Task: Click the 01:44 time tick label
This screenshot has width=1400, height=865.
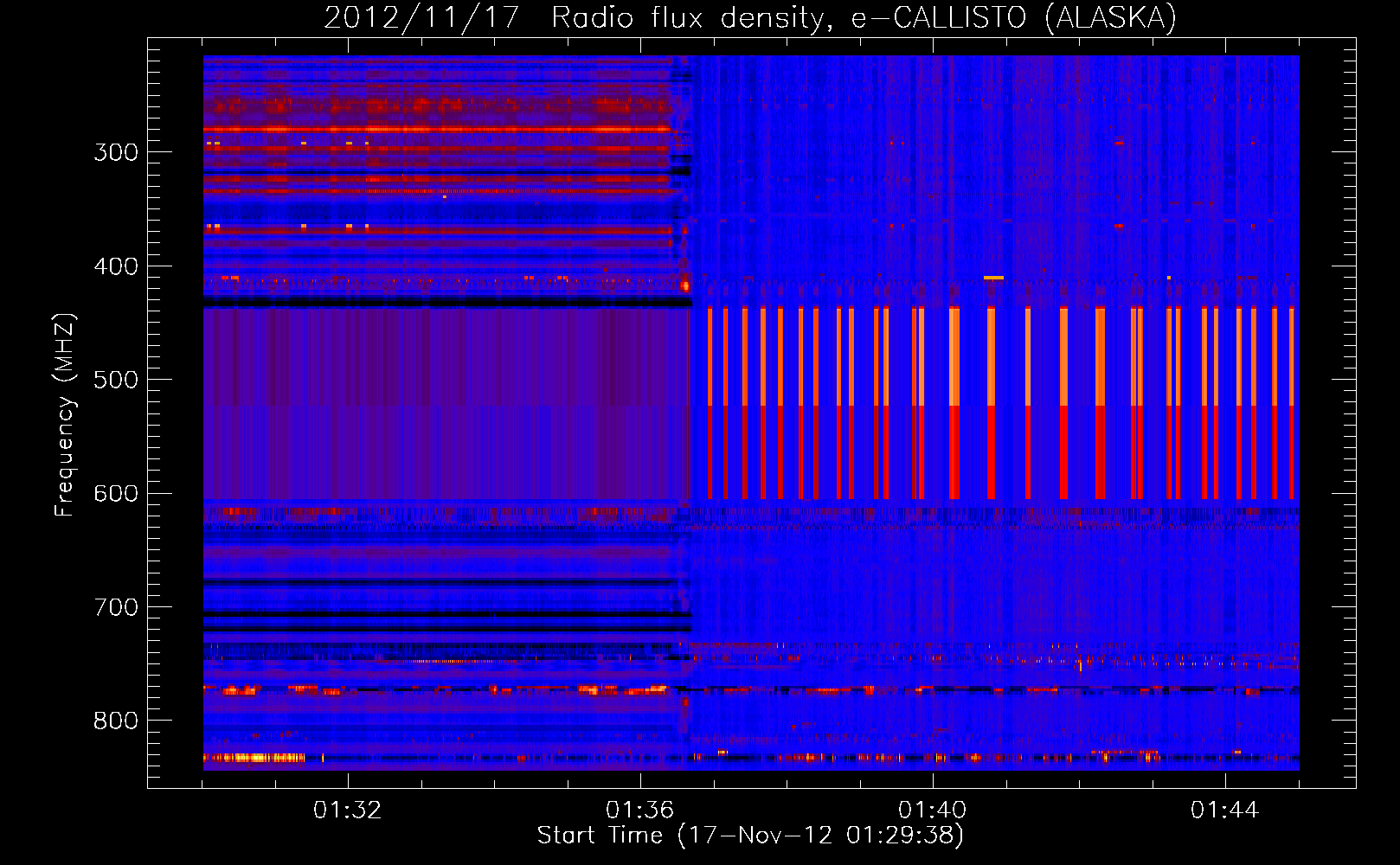Action: tap(1224, 811)
